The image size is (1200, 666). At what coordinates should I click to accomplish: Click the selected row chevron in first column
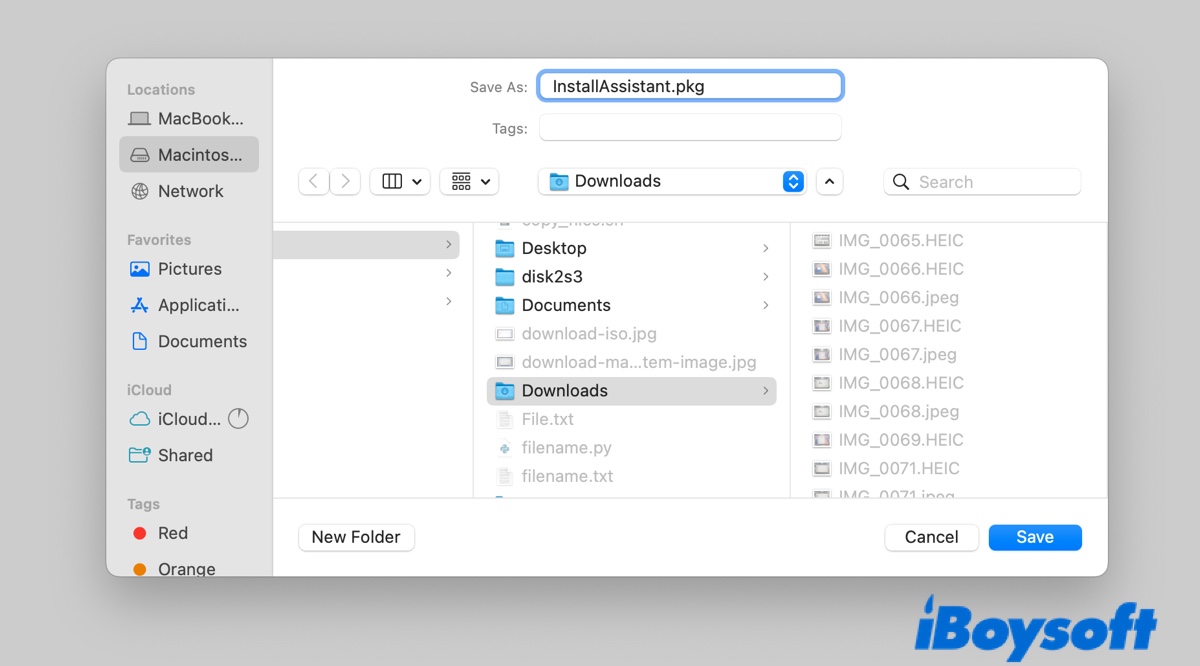click(448, 244)
